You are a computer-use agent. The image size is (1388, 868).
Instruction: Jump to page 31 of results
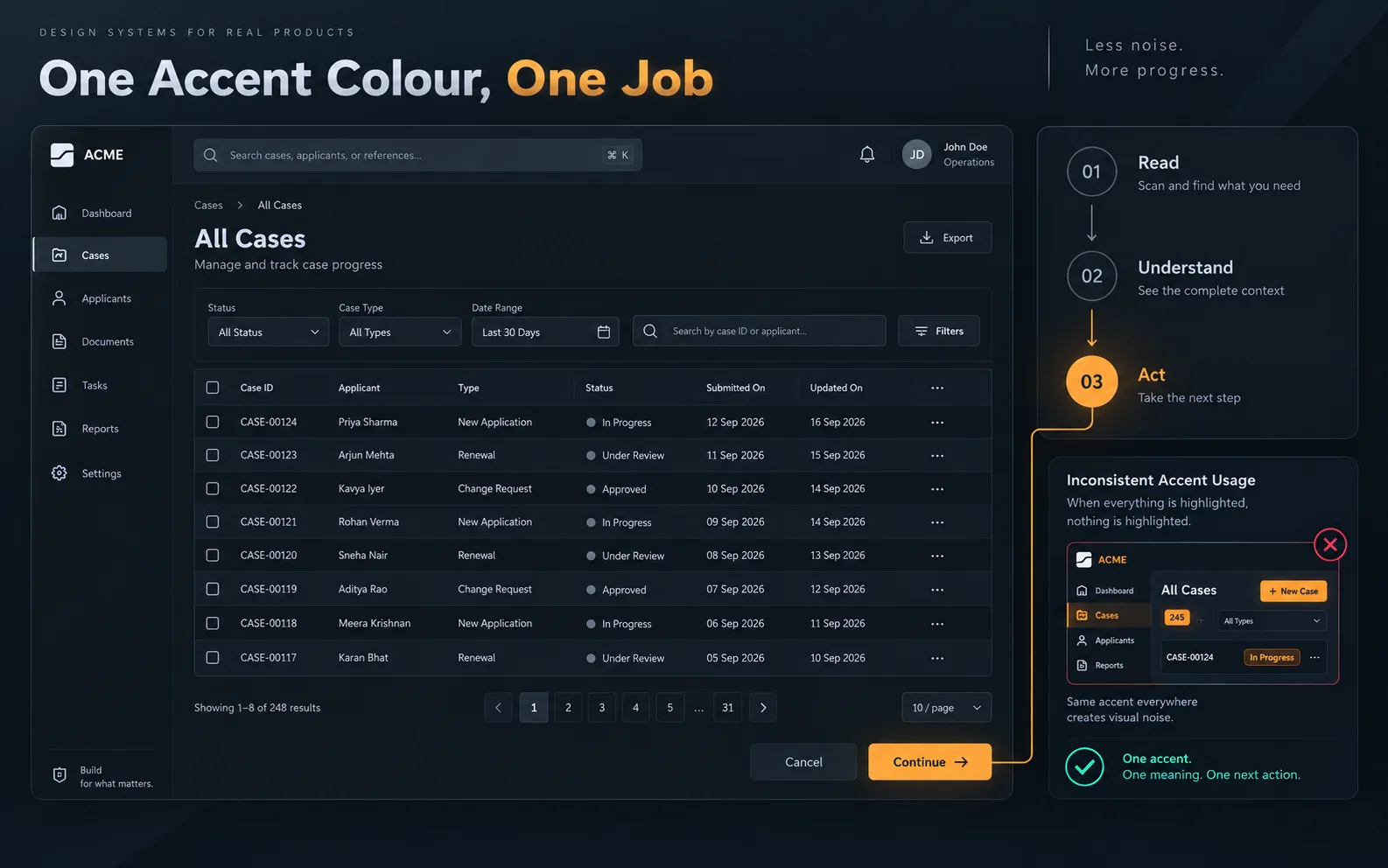click(x=728, y=708)
